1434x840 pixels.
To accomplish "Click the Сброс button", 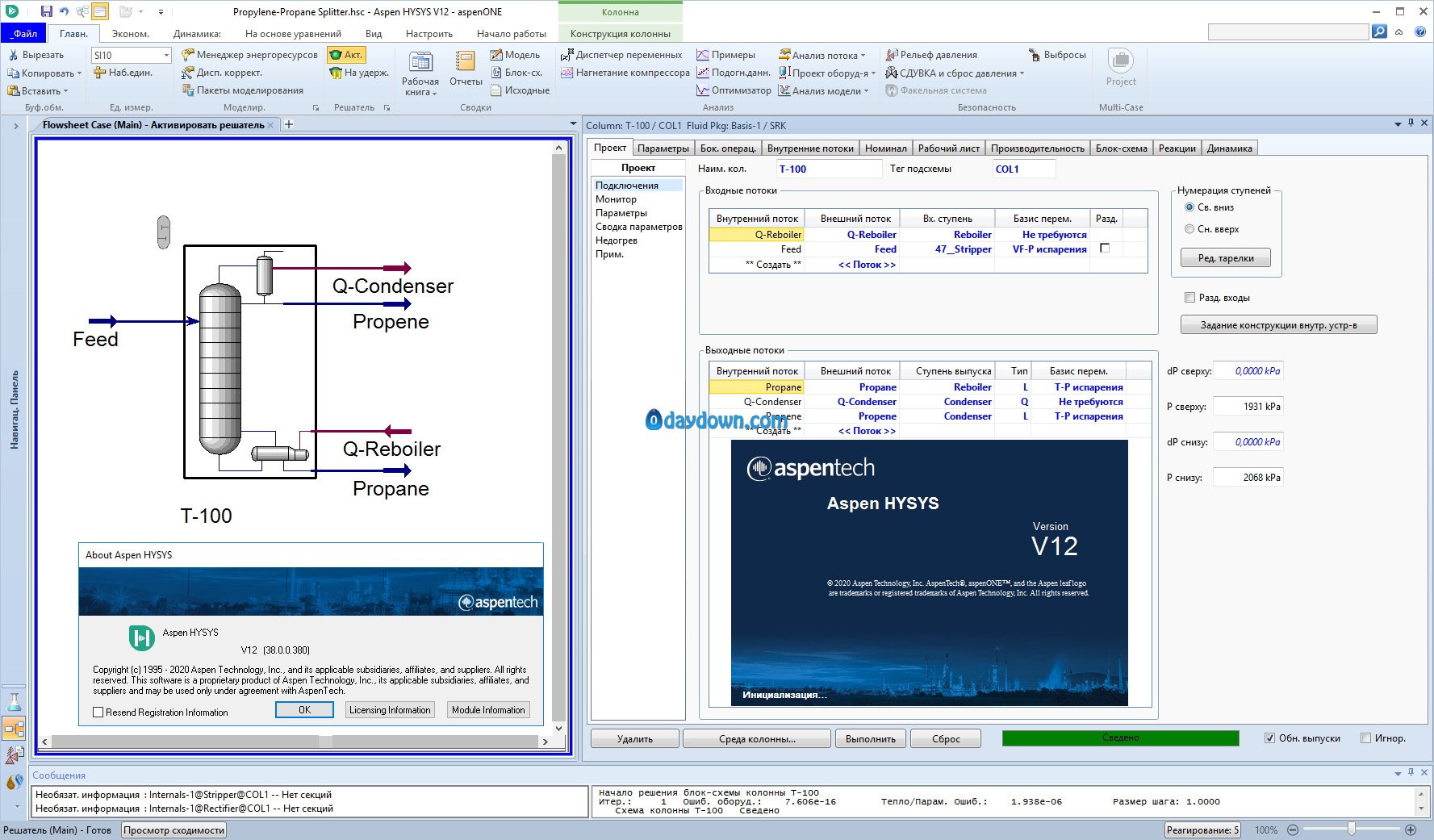I will pyautogui.click(x=945, y=738).
